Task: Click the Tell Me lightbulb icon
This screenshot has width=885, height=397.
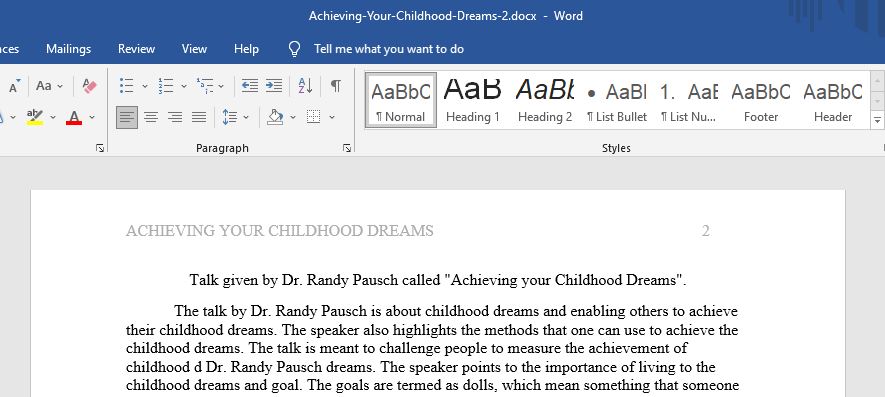Action: 294,49
